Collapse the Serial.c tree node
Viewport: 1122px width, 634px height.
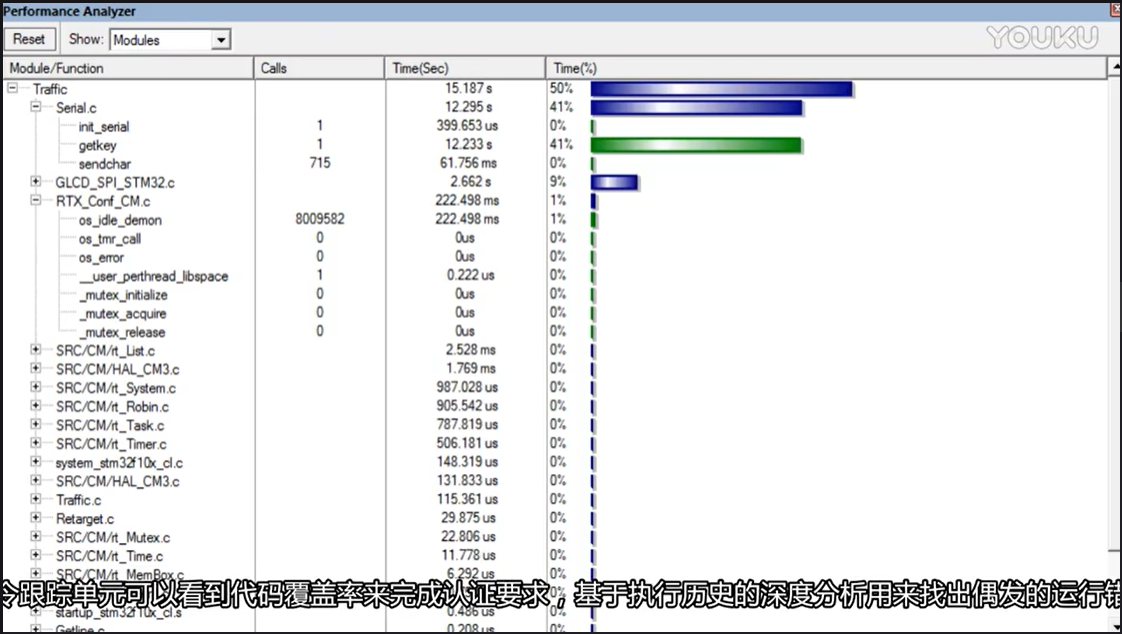(35, 107)
